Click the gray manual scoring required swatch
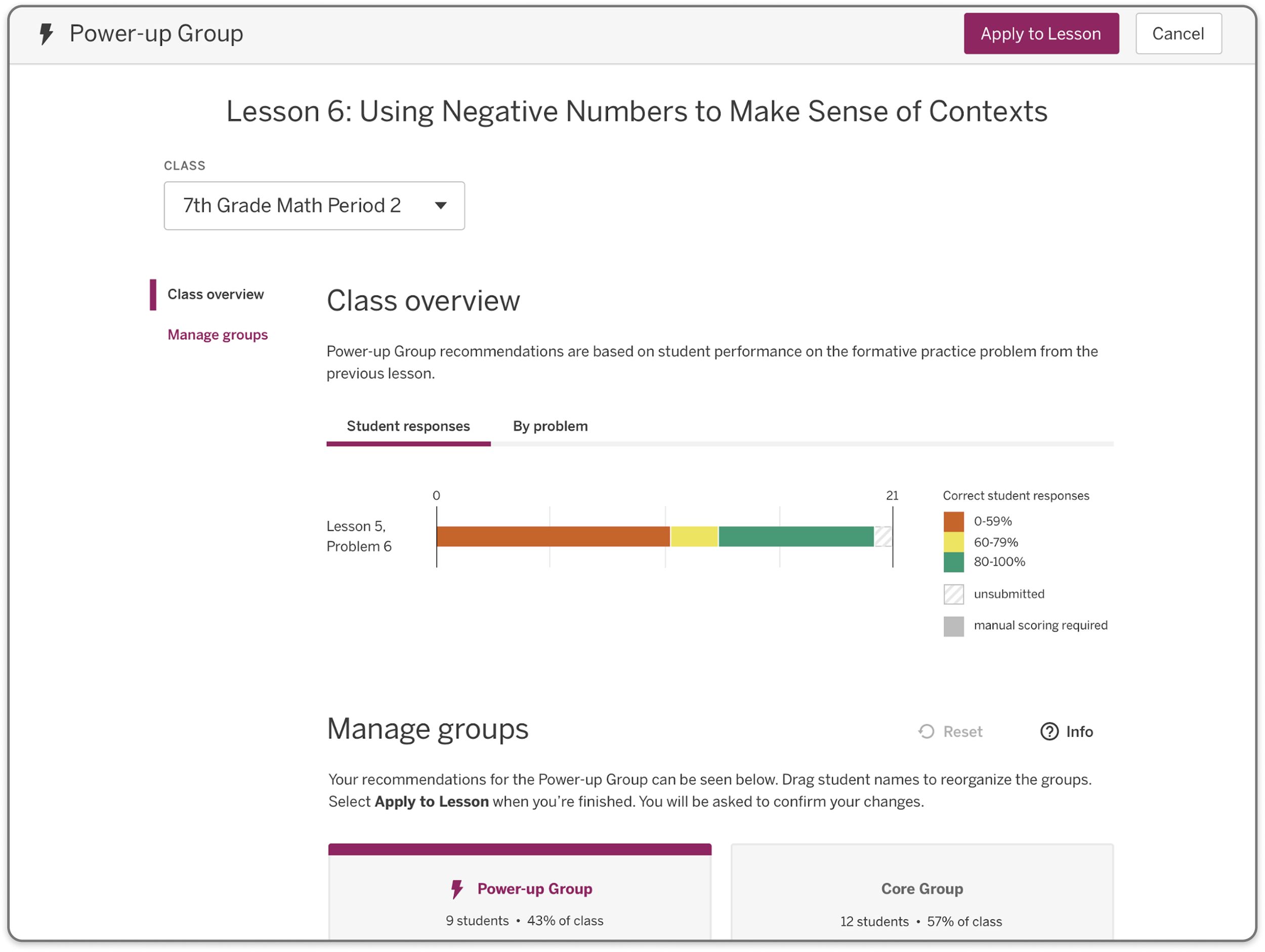1265x952 pixels. (953, 626)
